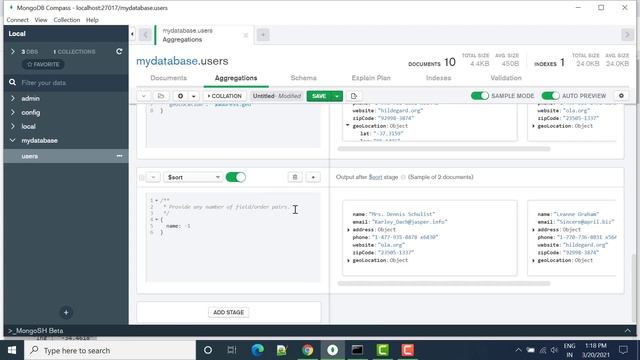The image size is (640, 360).
Task: Open the $sort documentation link
Action: (375, 177)
